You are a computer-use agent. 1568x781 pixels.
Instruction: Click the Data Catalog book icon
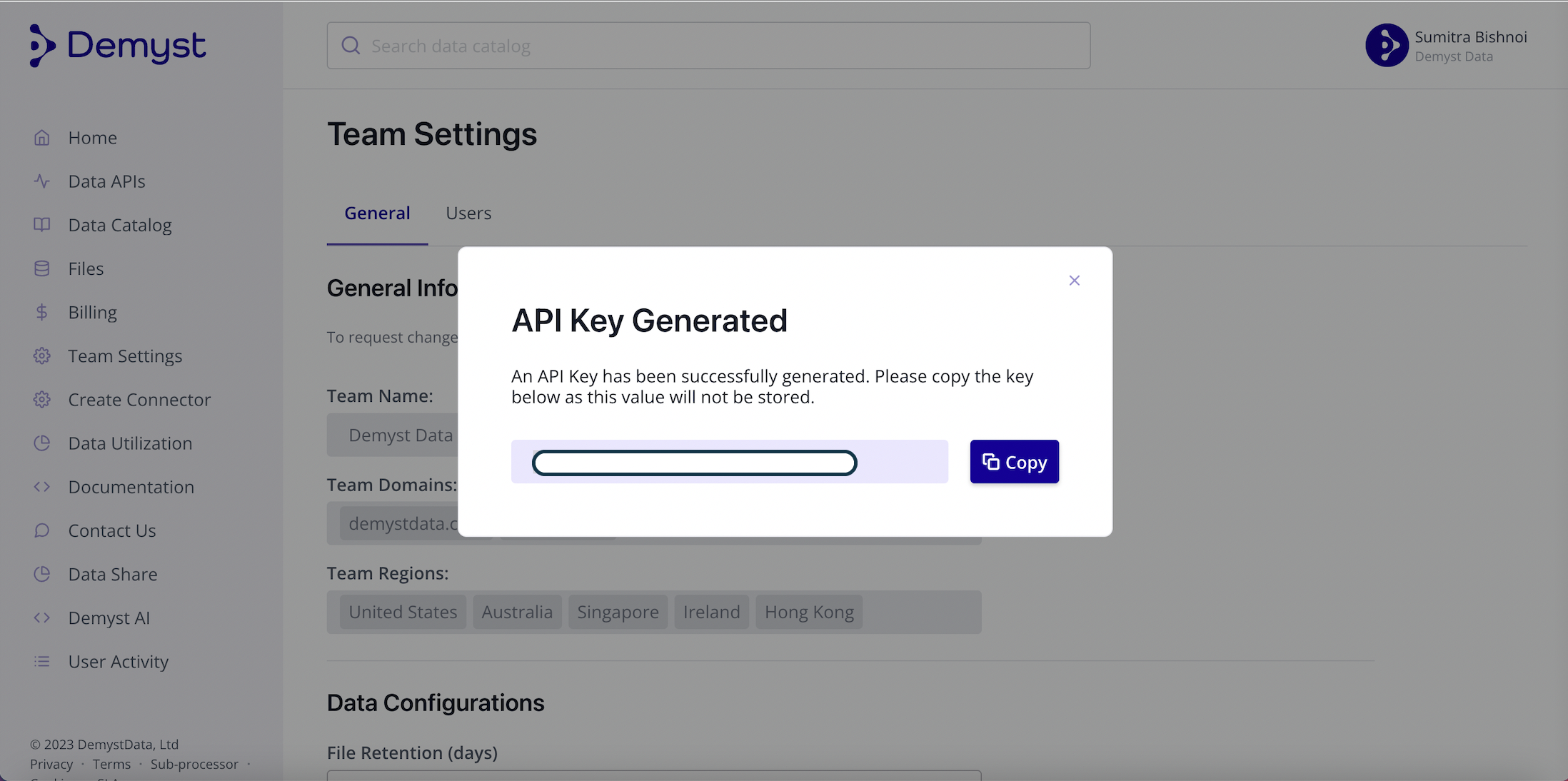click(42, 225)
